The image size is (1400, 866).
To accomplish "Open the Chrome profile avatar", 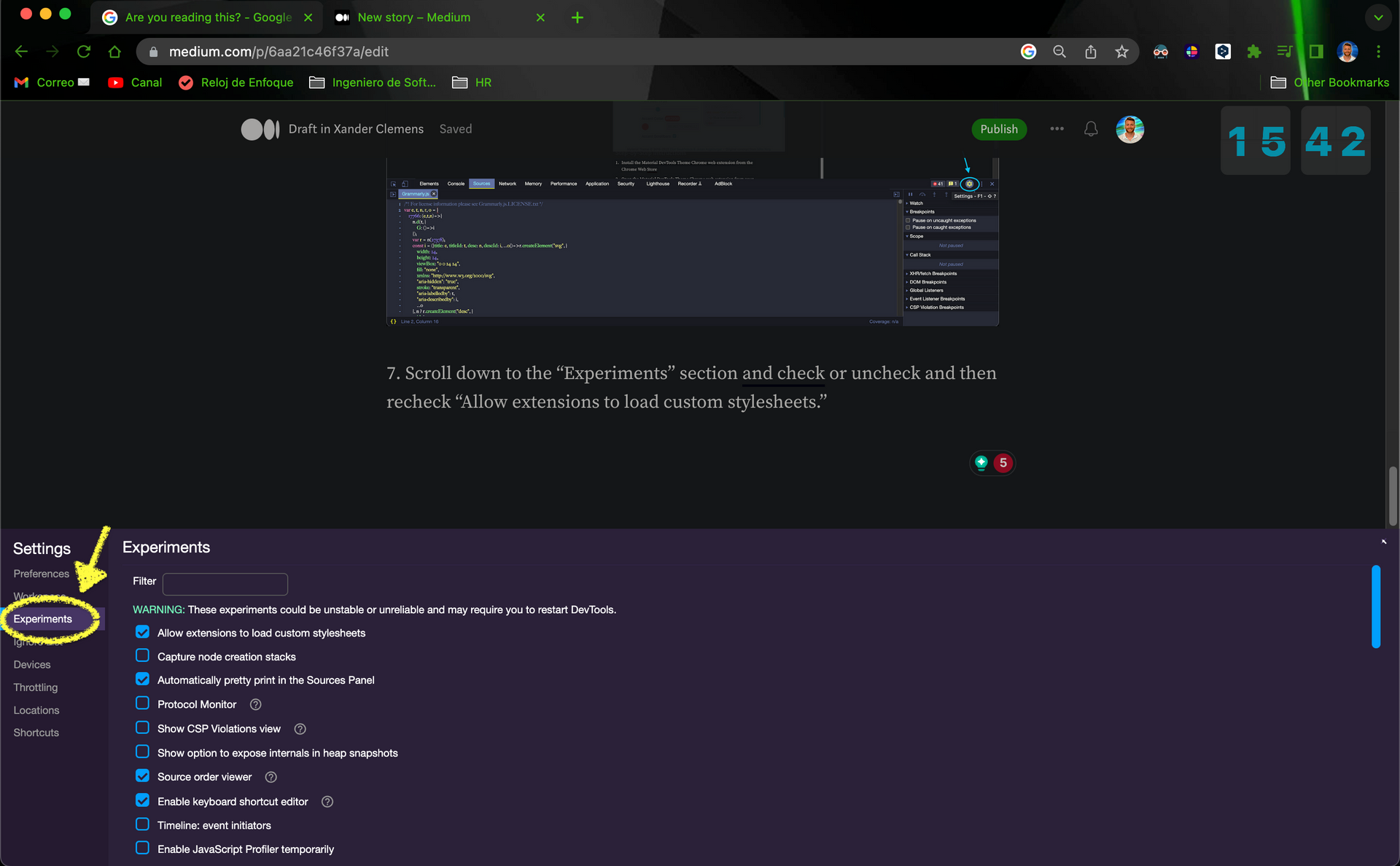I will 1347,52.
